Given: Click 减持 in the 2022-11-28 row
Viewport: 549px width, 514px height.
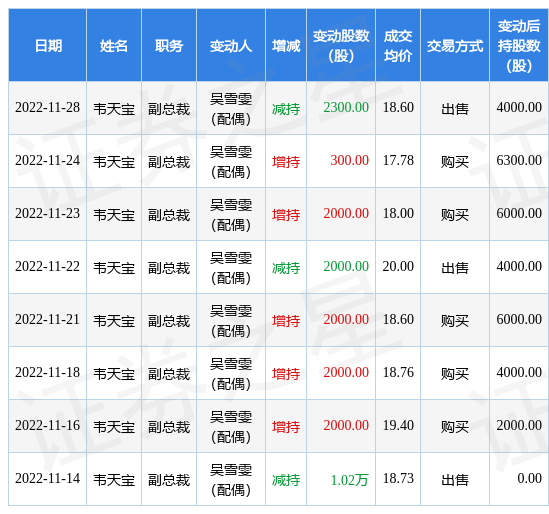Looking at the screenshot, I should point(286,109).
